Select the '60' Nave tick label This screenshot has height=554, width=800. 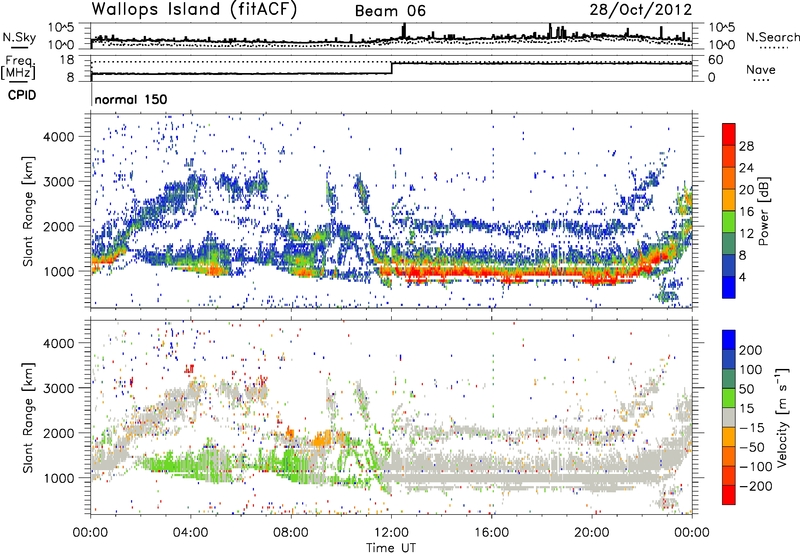pyautogui.click(x=715, y=60)
